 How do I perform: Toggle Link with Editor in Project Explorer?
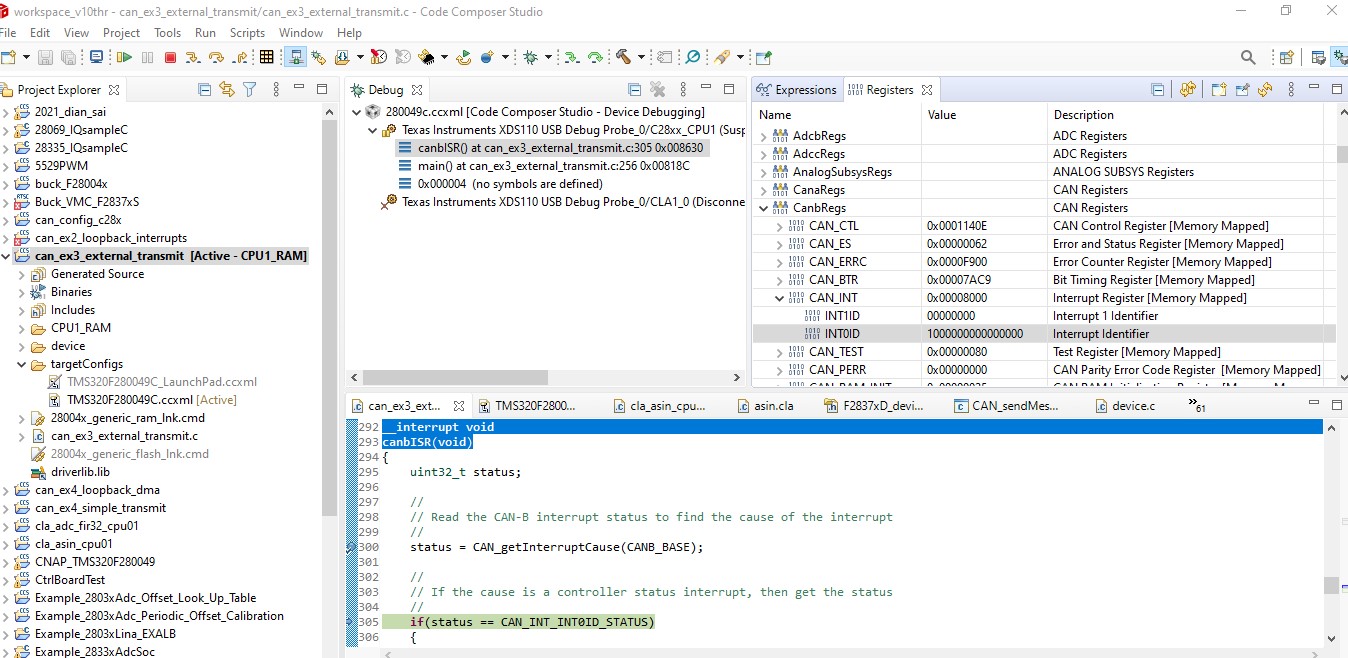(227, 89)
